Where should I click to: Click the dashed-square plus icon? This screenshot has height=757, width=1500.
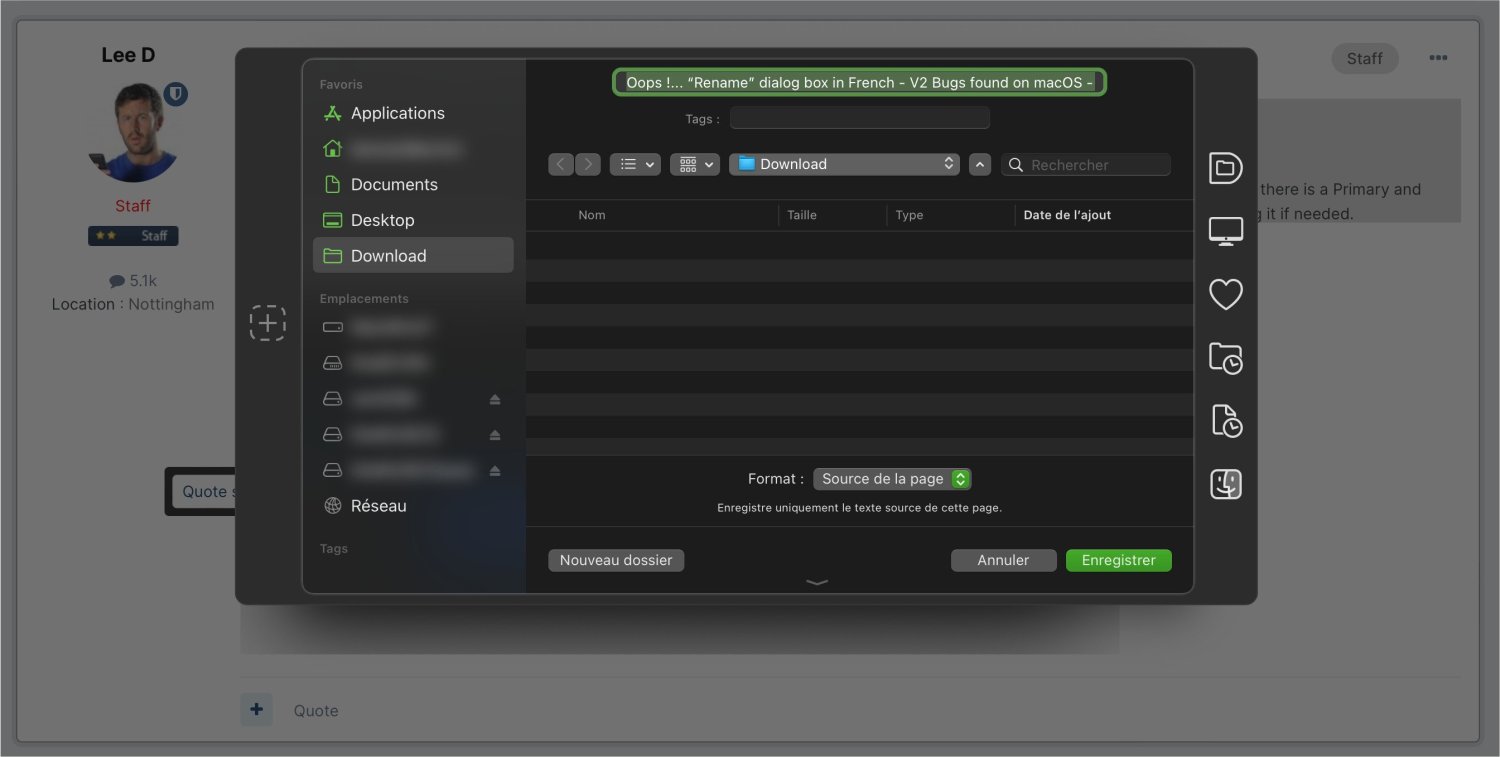tap(268, 323)
